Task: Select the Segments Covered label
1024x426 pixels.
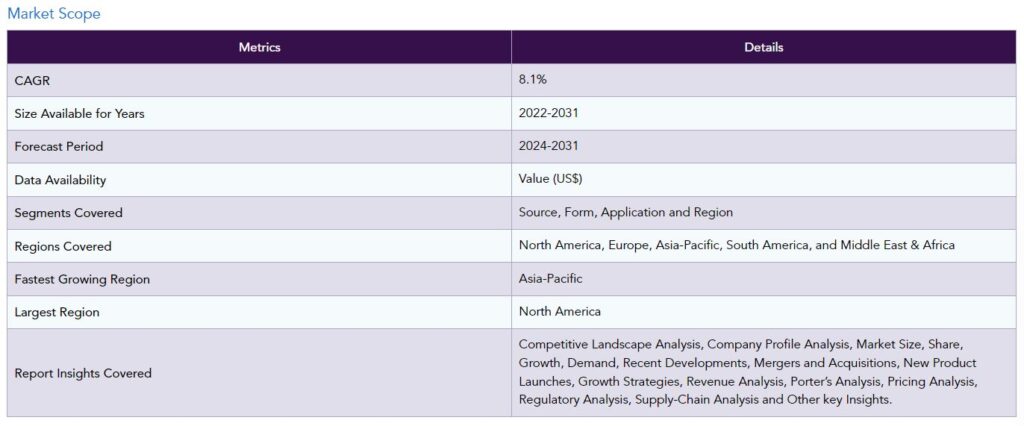Action: point(69,213)
